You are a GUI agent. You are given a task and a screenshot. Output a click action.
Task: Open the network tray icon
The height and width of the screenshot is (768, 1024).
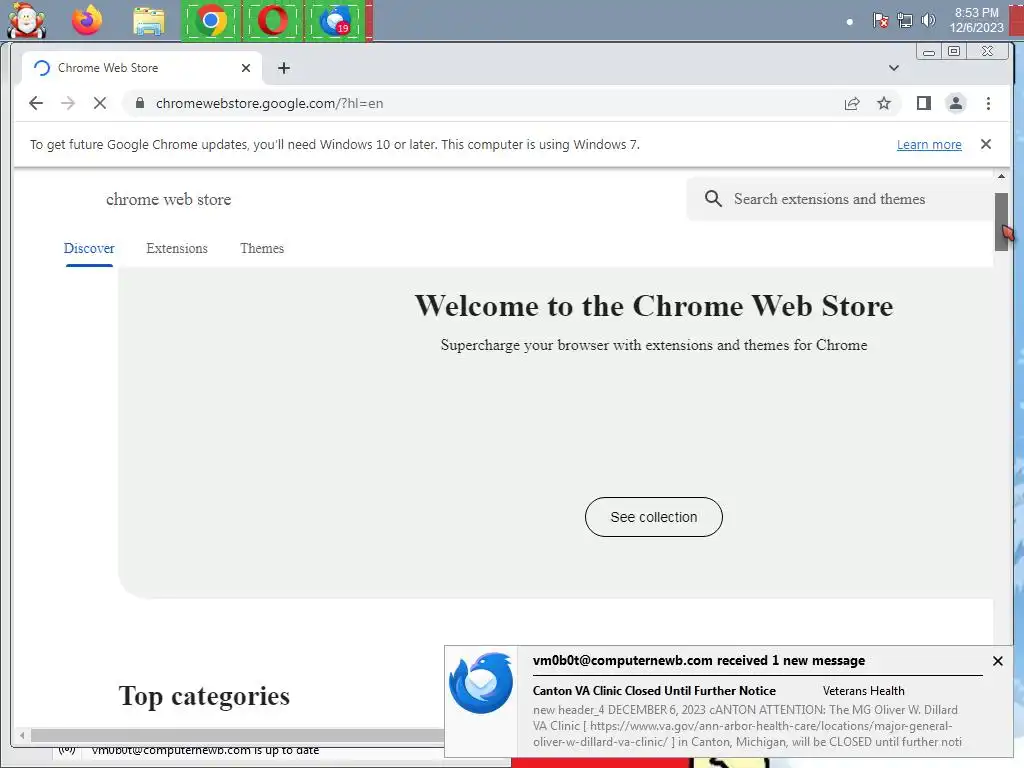[904, 20]
